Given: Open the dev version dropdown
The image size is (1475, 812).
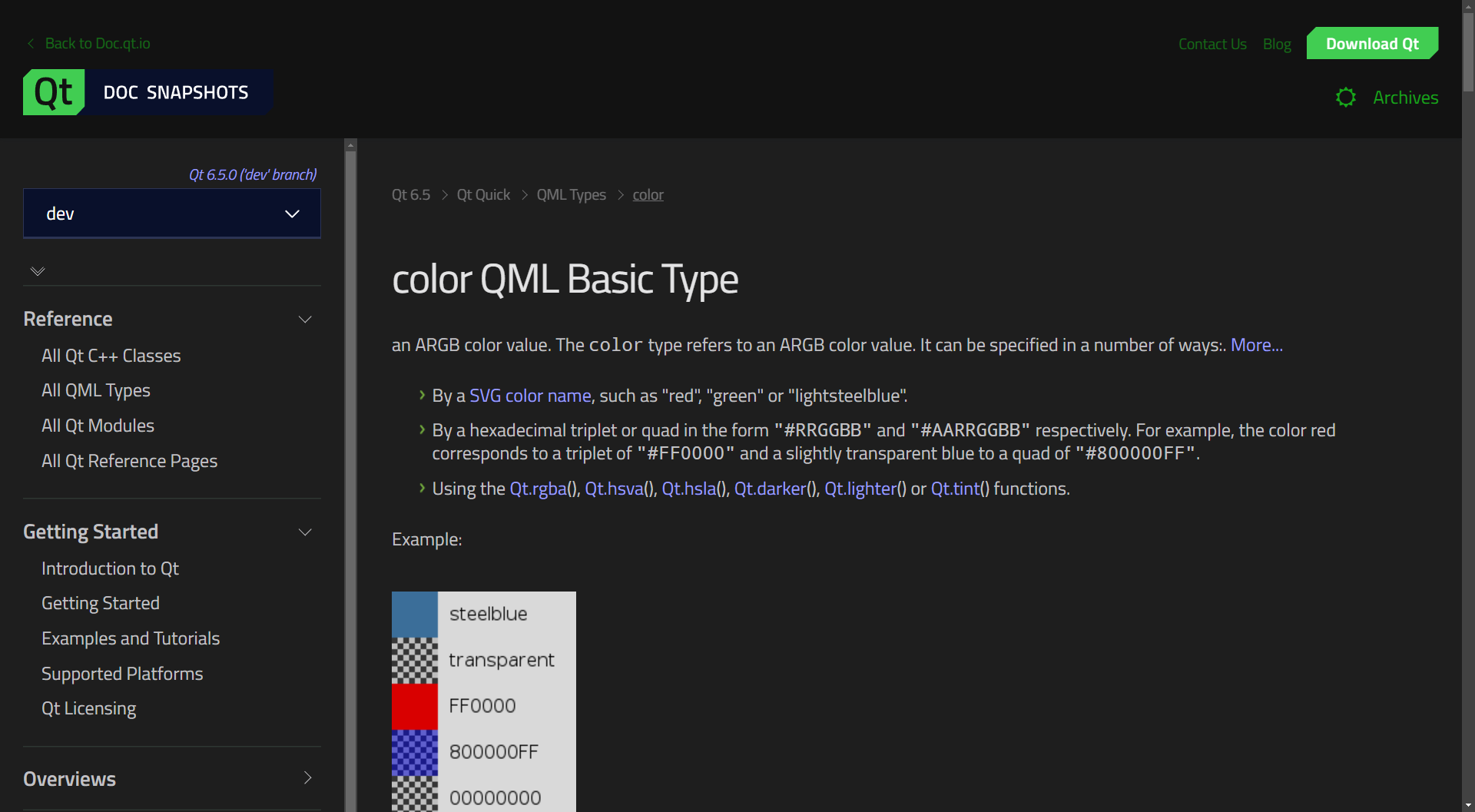Looking at the screenshot, I should pyautogui.click(x=172, y=214).
